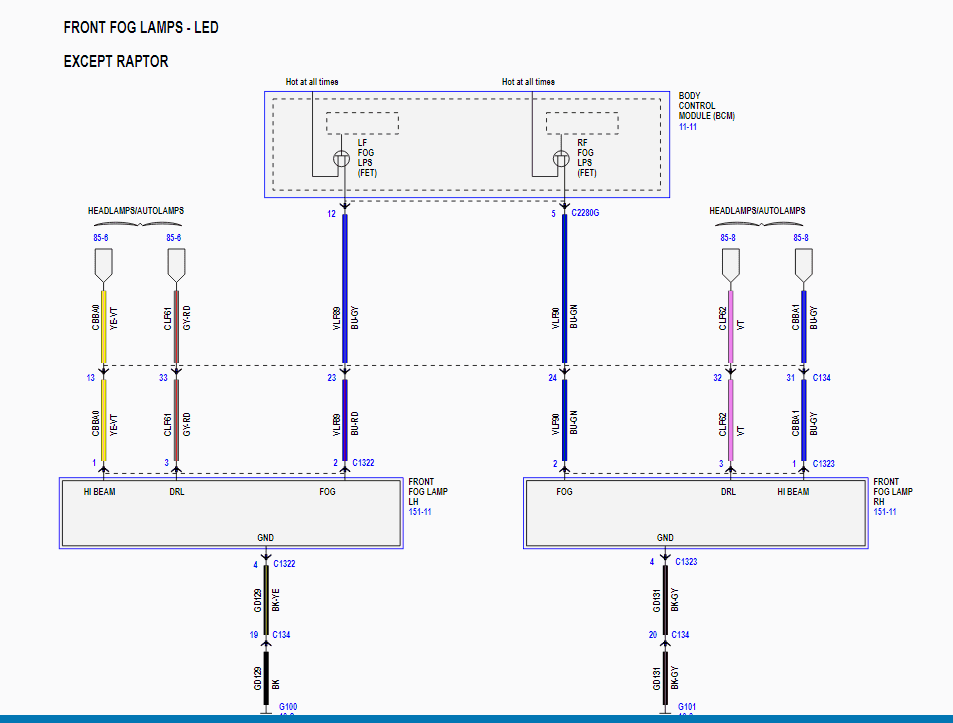Select the Front Fog Lamp RH component box

(695, 513)
